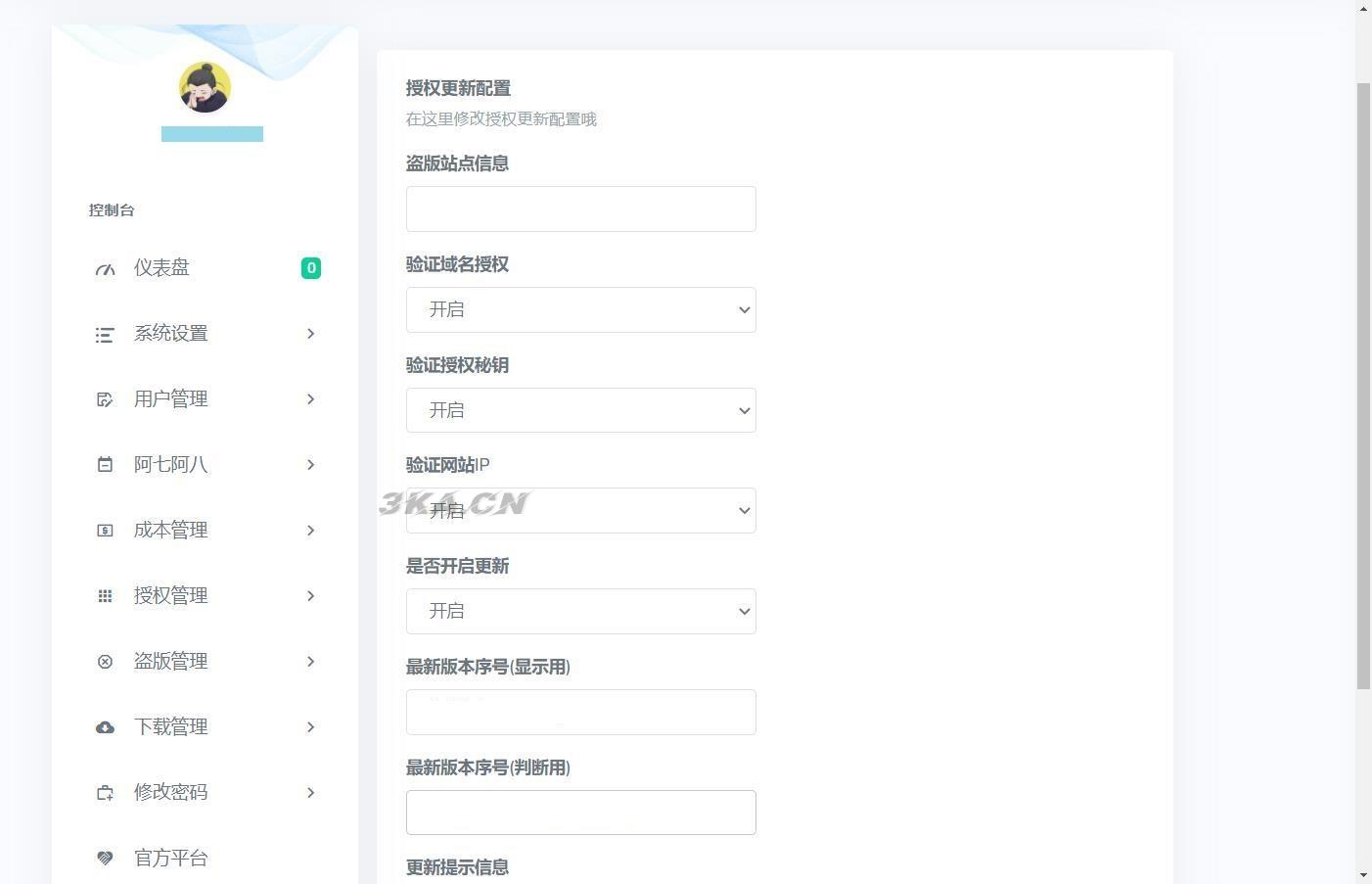Click the calendar icon beside 阿七阿八
The image size is (1372, 884).
[x=105, y=465]
